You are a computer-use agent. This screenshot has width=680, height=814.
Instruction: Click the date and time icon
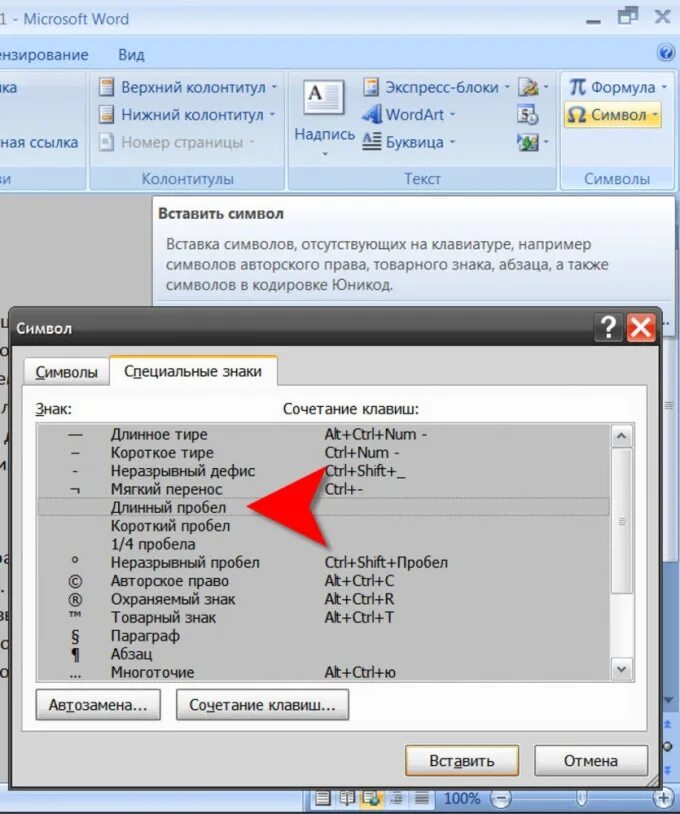tap(528, 115)
